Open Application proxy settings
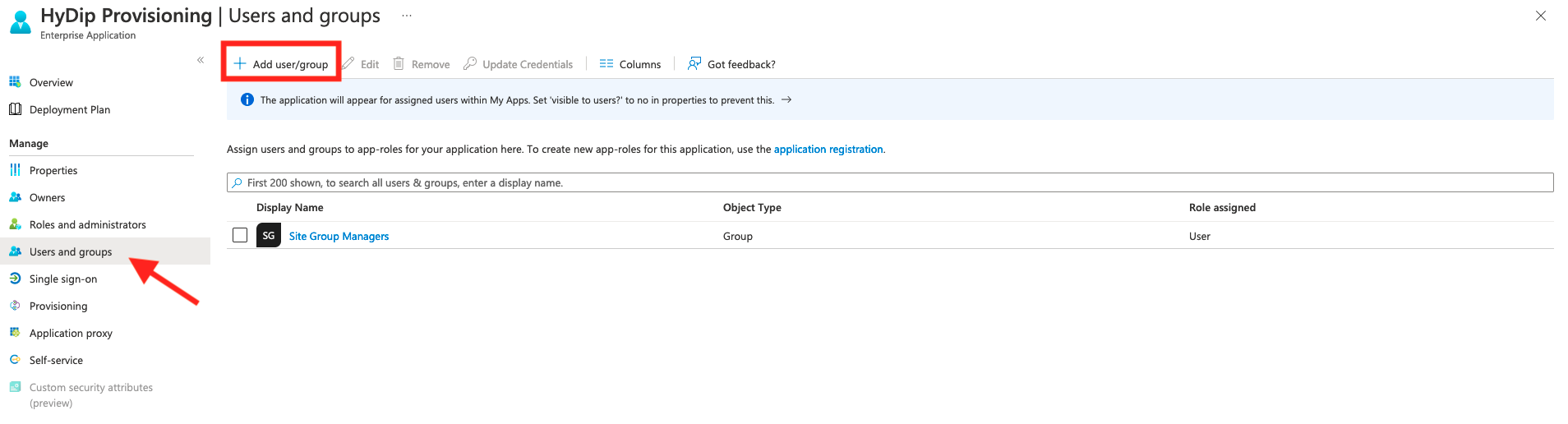 71,333
